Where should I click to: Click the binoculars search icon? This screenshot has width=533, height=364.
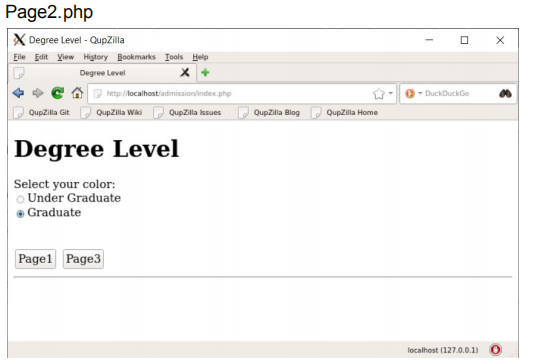pos(505,93)
